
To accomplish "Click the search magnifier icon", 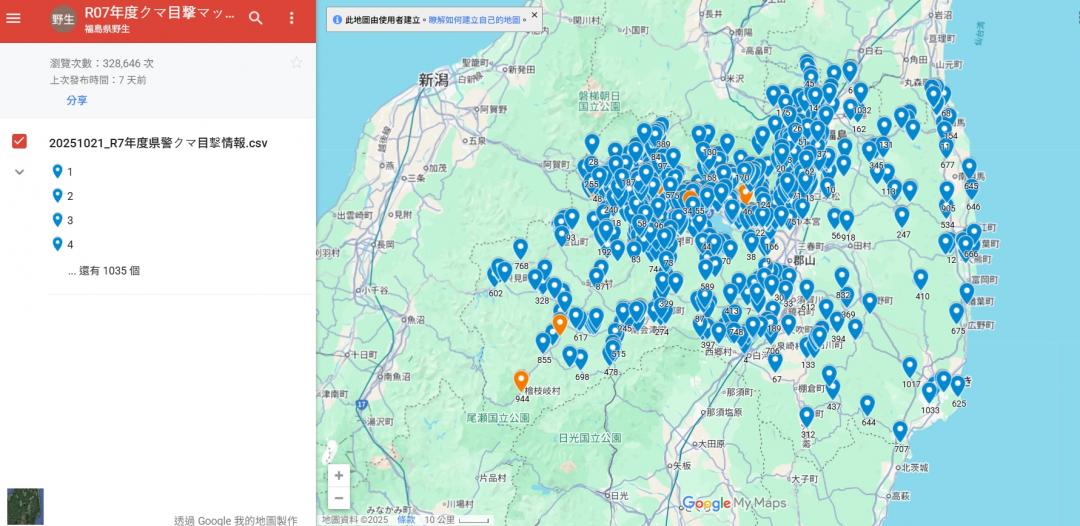I will pyautogui.click(x=256, y=18).
